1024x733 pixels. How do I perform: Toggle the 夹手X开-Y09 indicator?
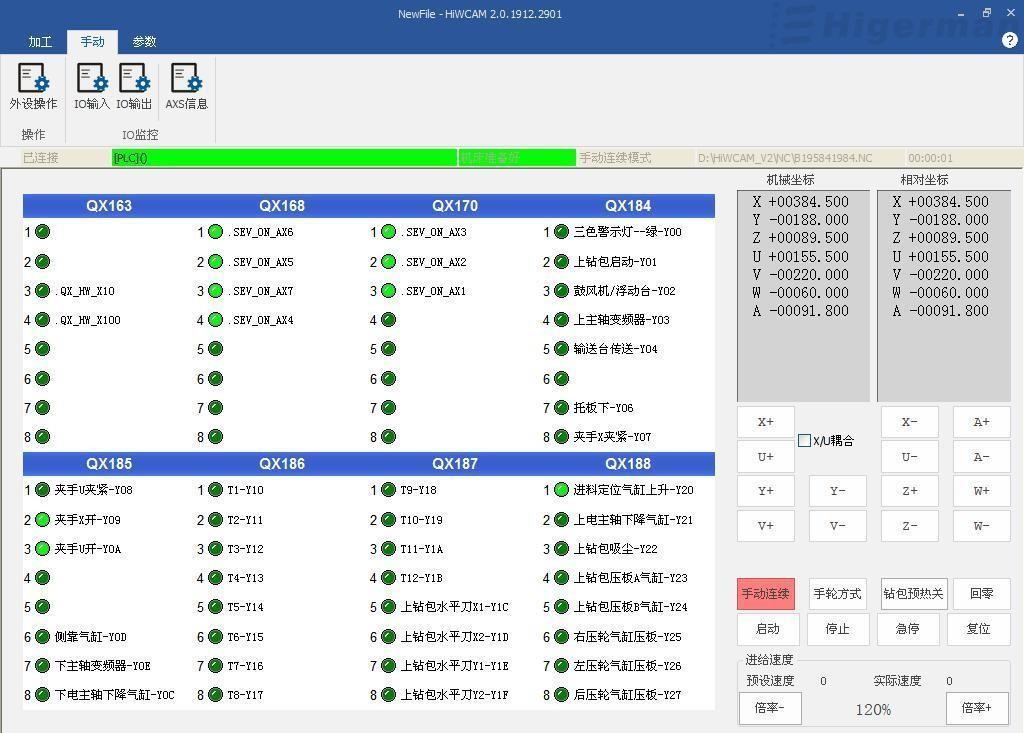(42, 520)
